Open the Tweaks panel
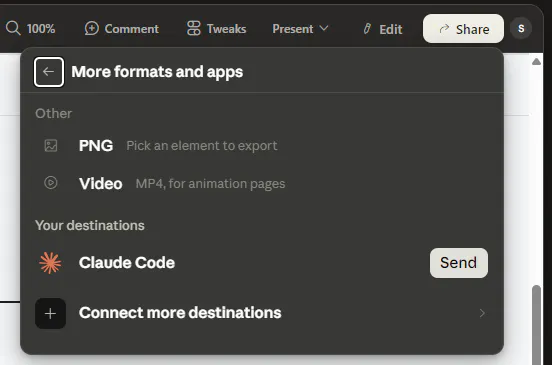 coord(217,29)
